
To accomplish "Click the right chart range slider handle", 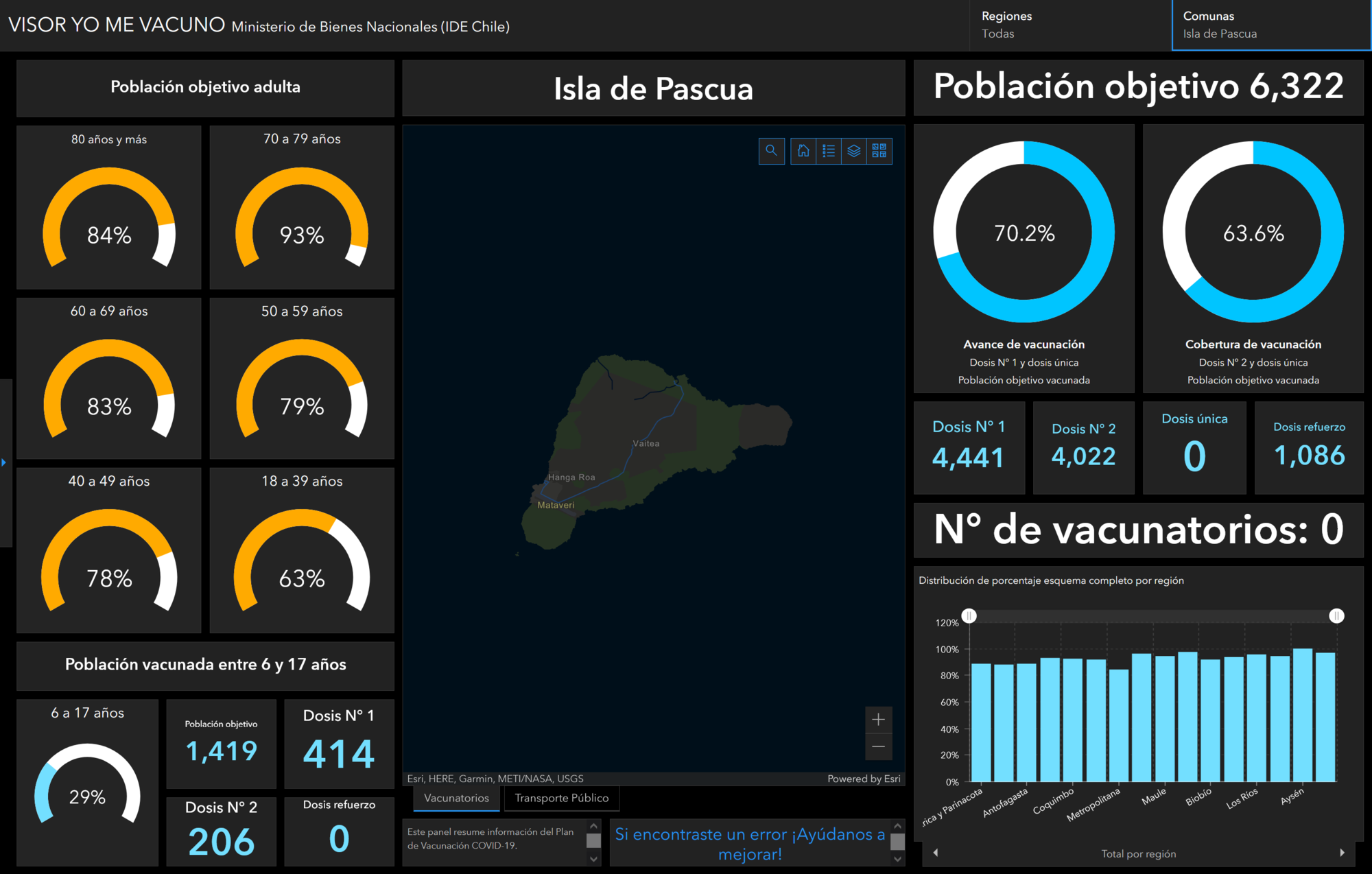I will tap(1336, 616).
